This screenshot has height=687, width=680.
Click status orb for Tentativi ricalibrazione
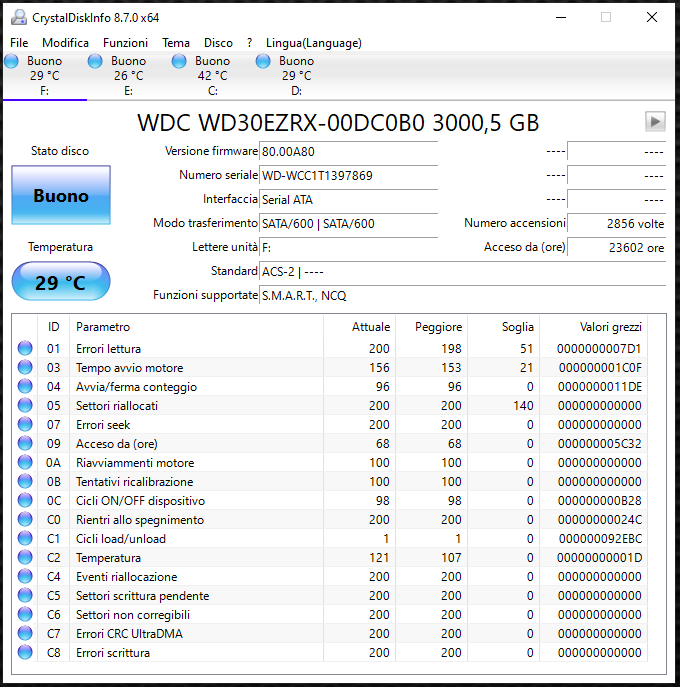pyautogui.click(x=25, y=481)
